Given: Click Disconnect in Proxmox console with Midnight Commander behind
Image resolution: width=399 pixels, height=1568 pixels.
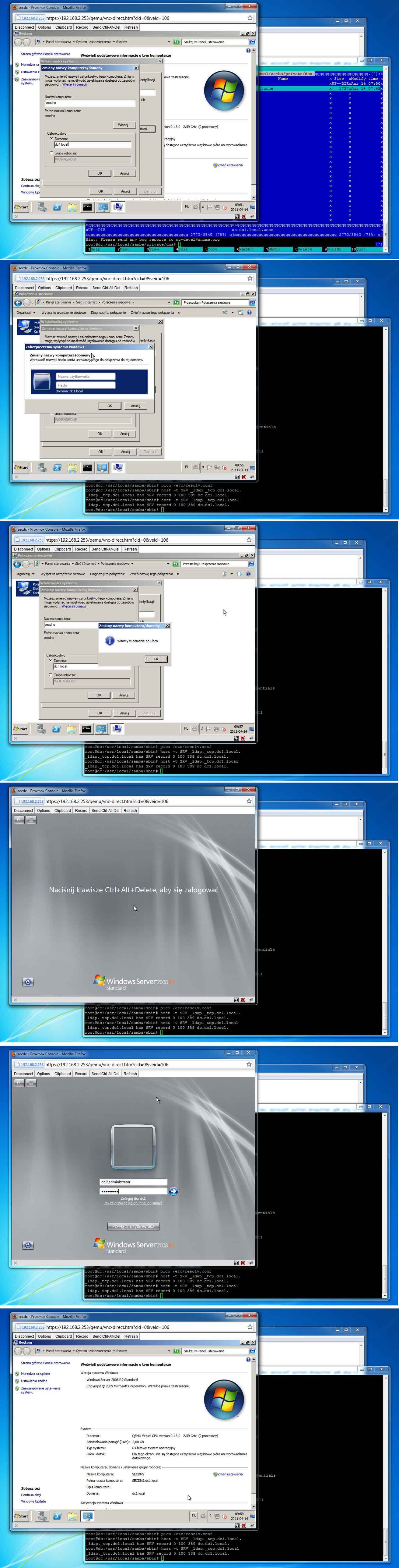Looking at the screenshot, I should click(24, 27).
